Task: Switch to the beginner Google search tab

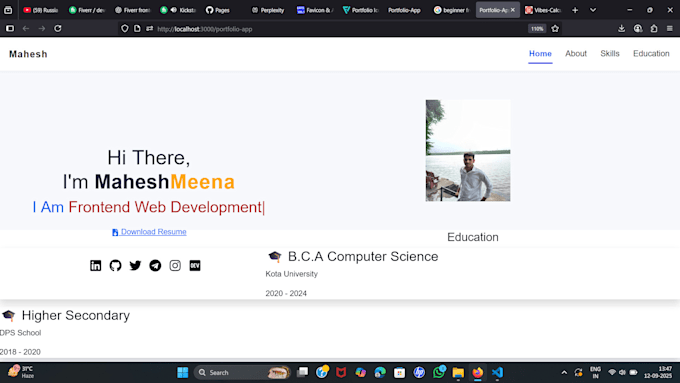Action: tap(451, 10)
